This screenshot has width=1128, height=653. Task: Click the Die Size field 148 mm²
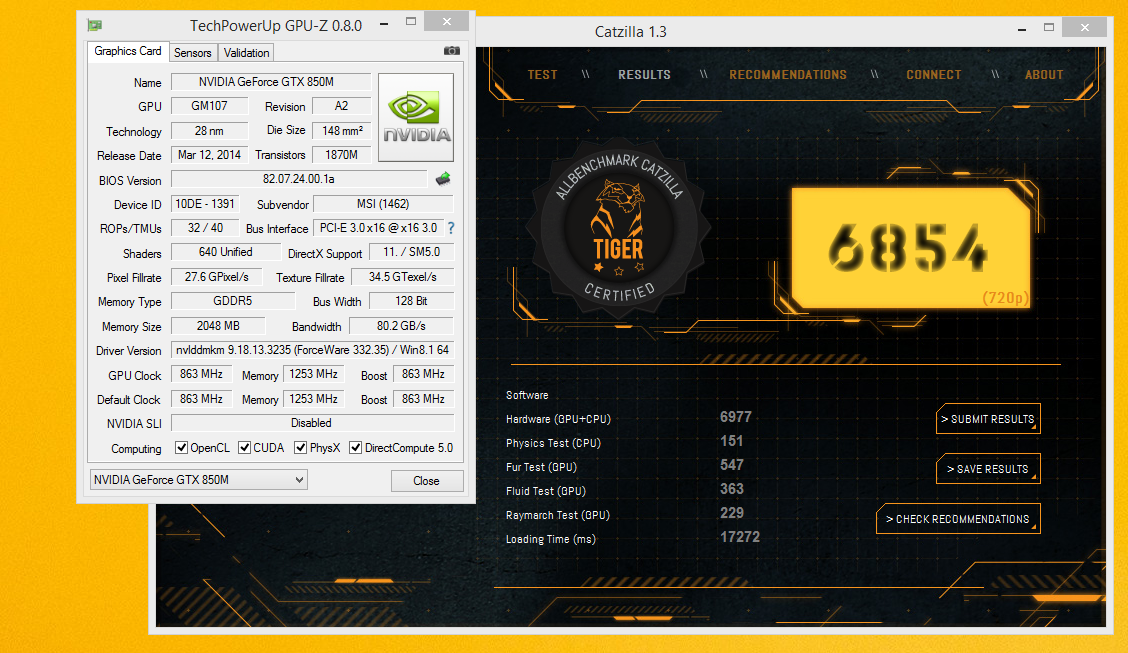pos(341,131)
